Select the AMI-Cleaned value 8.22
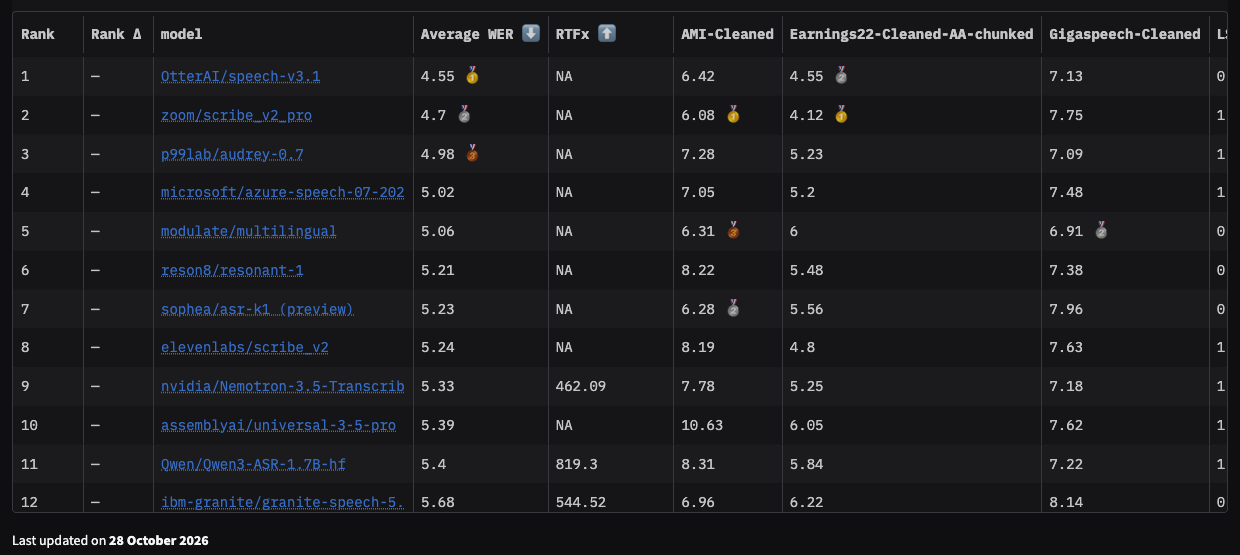 (x=698, y=270)
